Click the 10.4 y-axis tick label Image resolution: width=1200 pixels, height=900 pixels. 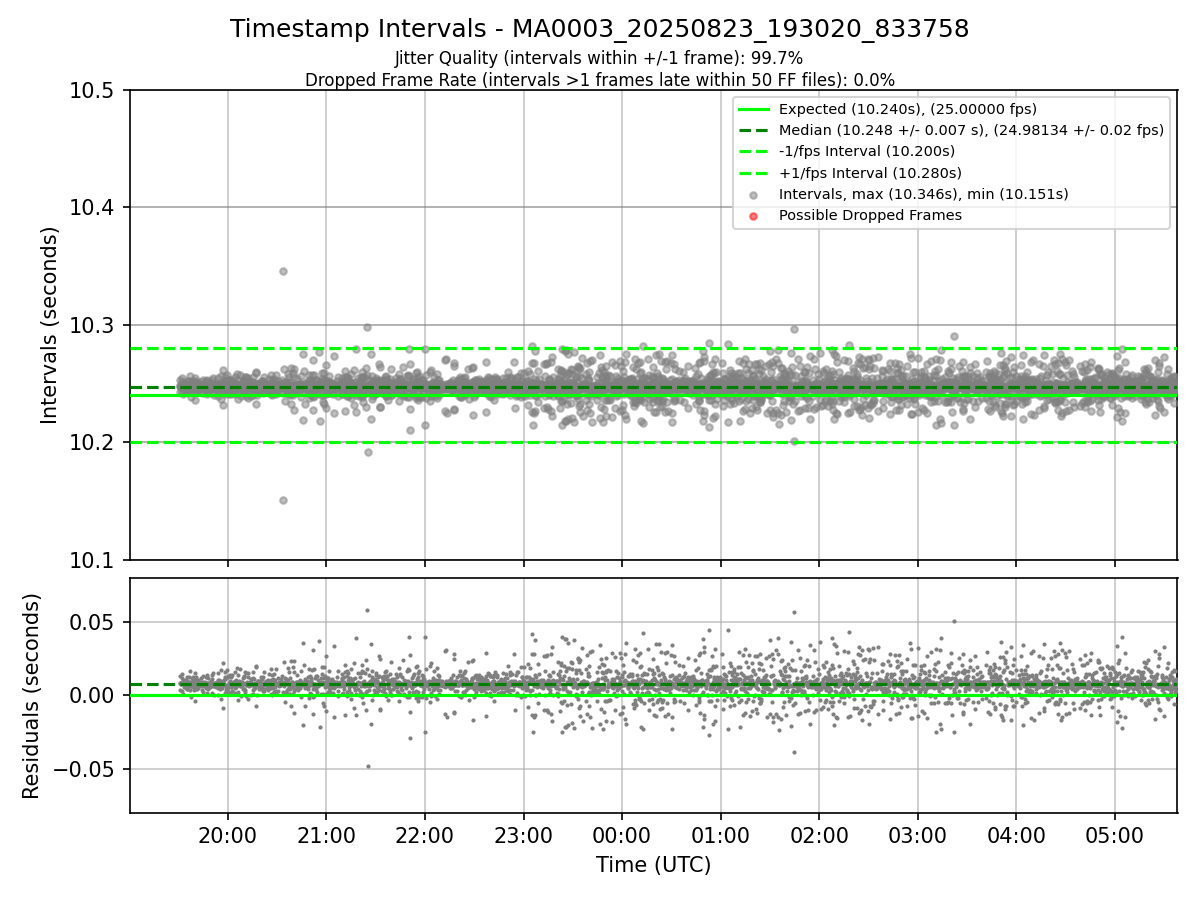(93, 208)
